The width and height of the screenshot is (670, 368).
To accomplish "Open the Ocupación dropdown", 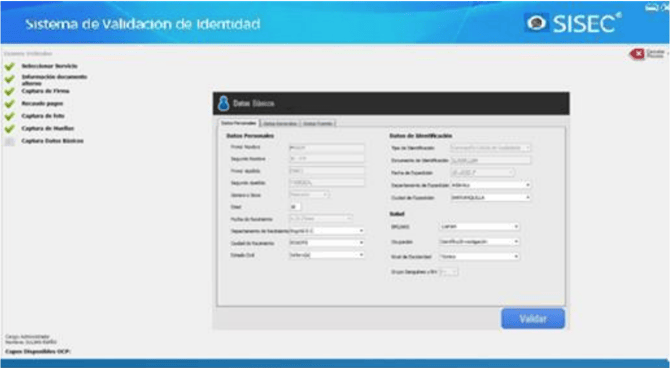I will pyautogui.click(x=479, y=242).
